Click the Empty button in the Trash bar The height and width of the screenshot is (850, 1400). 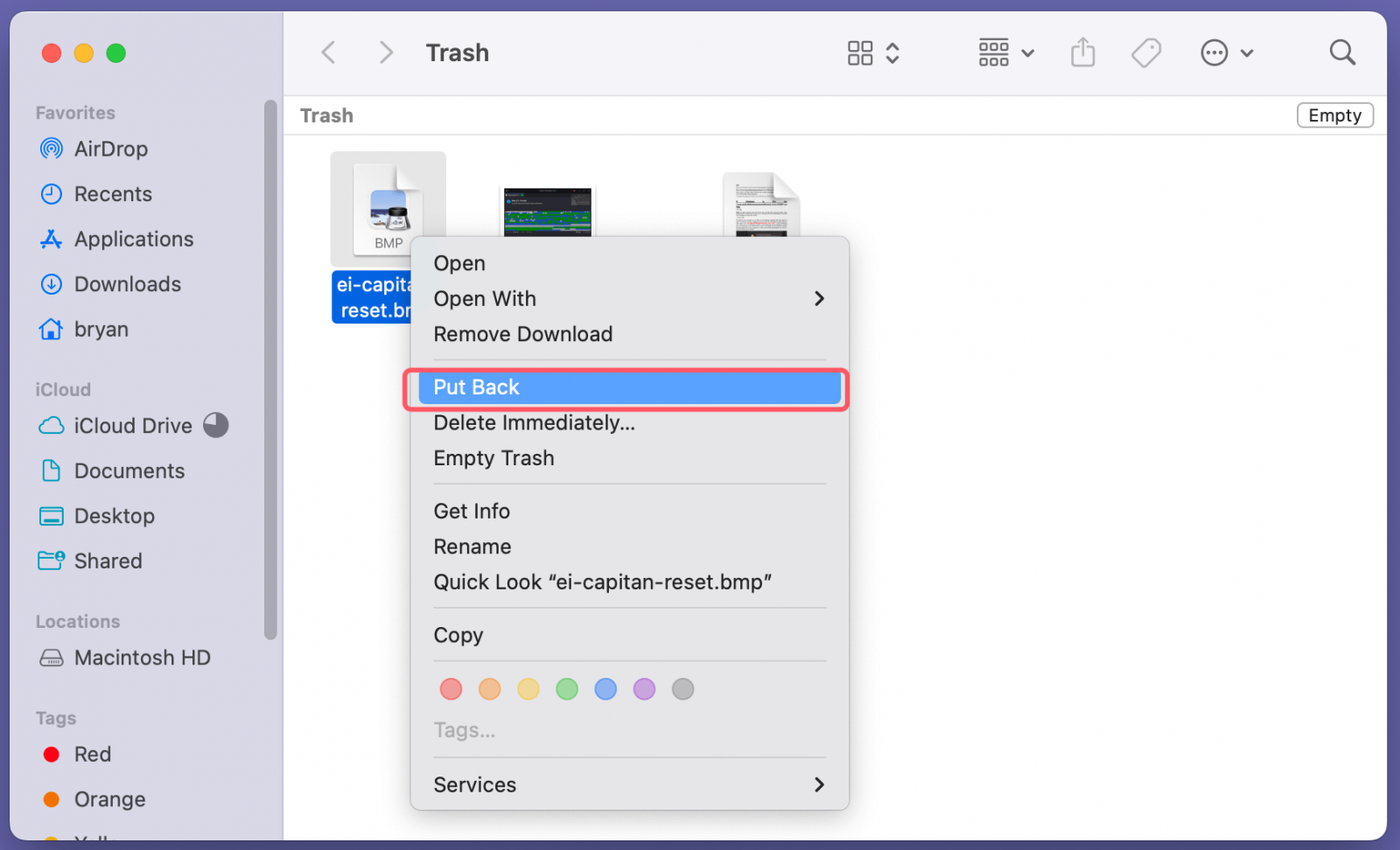pyautogui.click(x=1333, y=115)
